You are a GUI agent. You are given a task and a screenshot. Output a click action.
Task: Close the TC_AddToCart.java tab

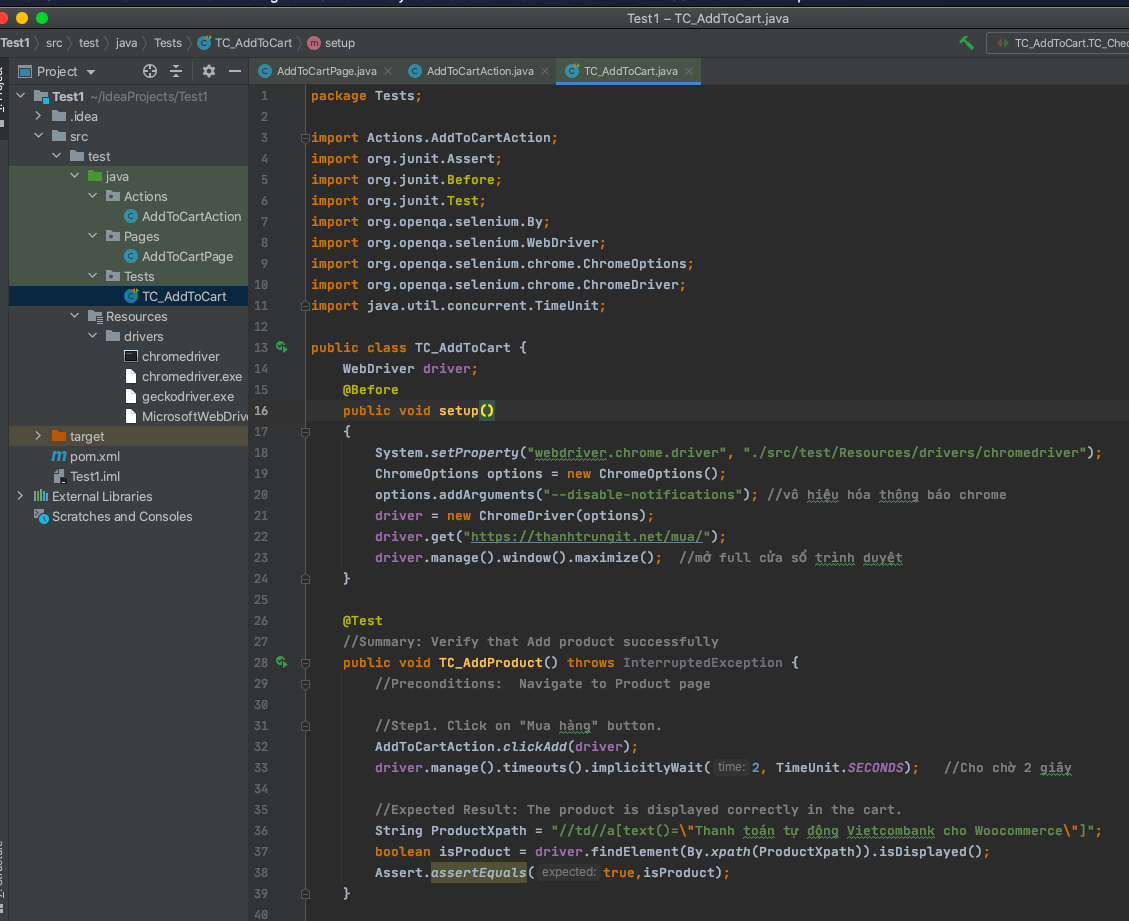[689, 71]
